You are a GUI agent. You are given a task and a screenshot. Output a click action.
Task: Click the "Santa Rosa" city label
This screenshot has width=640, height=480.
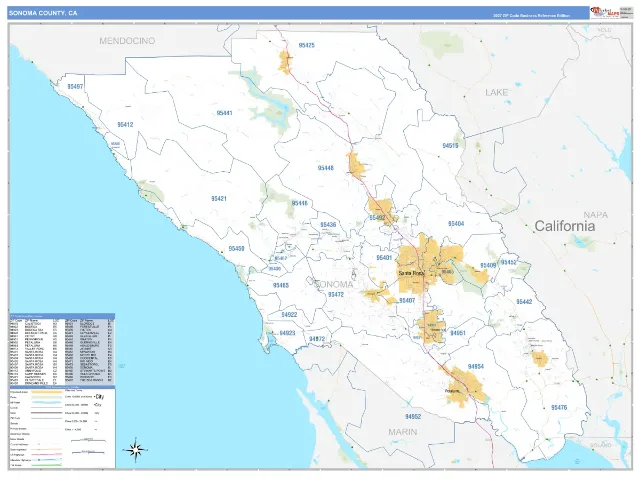tap(412, 273)
